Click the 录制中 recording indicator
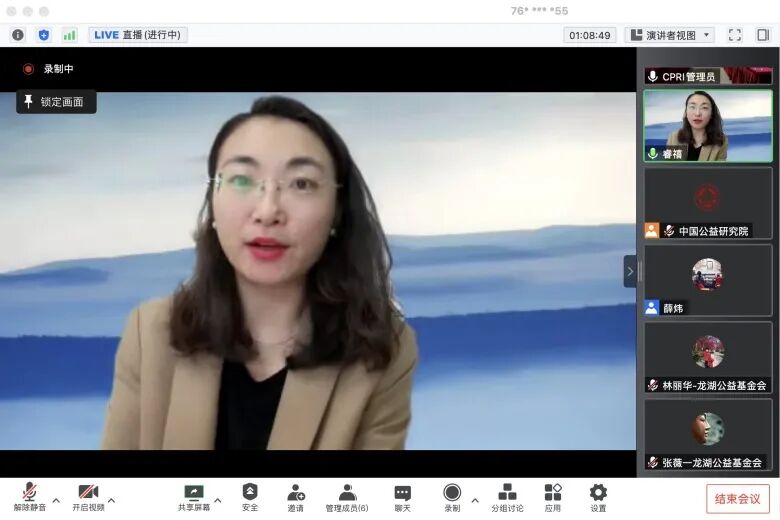Screen dimensions: 780x520 pos(48,69)
